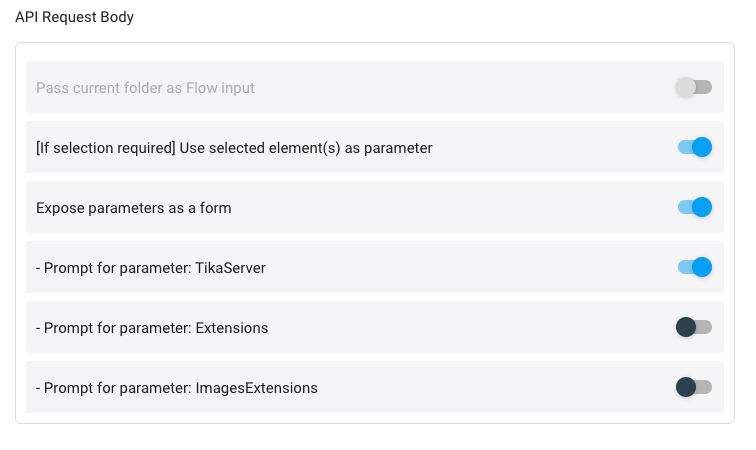
Task: Click the 'Expose parameters as a form' label
Action: click(x=134, y=208)
